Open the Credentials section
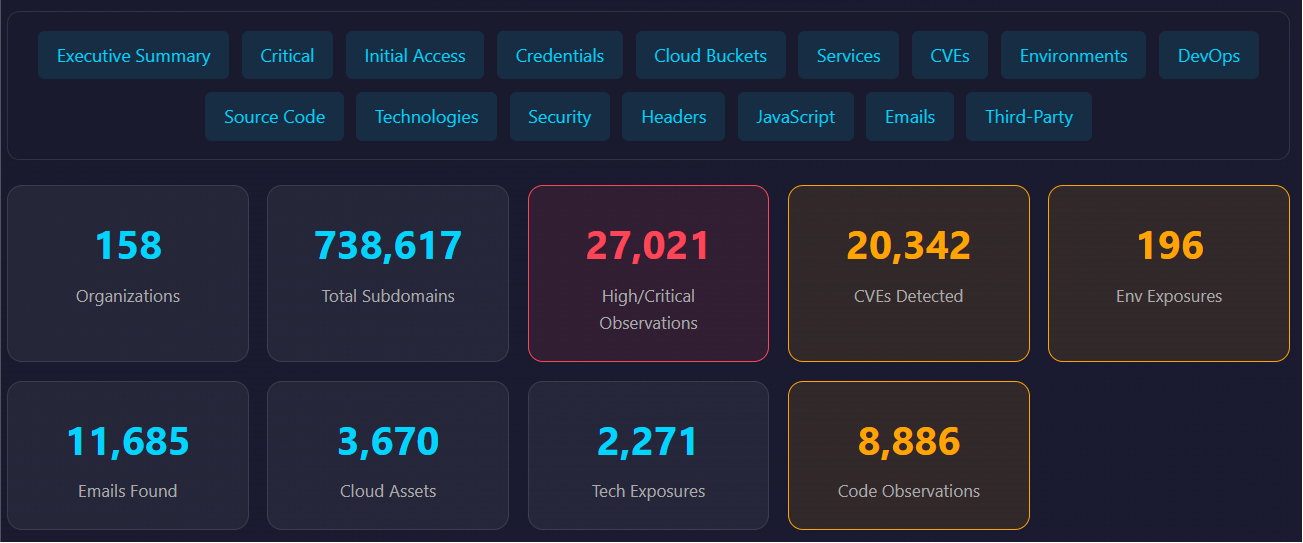The height and width of the screenshot is (543, 1303). 559,56
